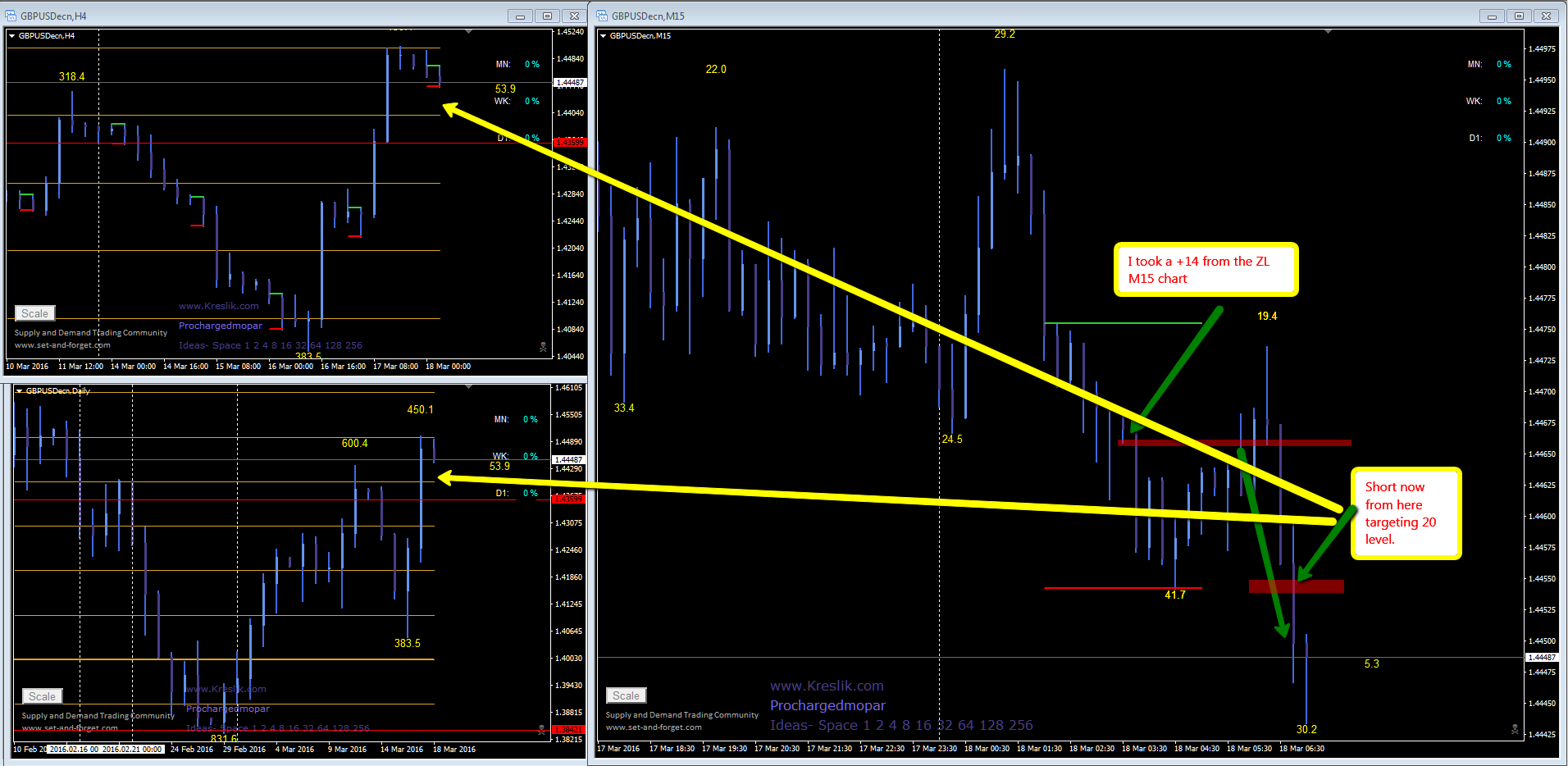
Task: Click the 600.4 label in the Daily chart
Action: (355, 443)
